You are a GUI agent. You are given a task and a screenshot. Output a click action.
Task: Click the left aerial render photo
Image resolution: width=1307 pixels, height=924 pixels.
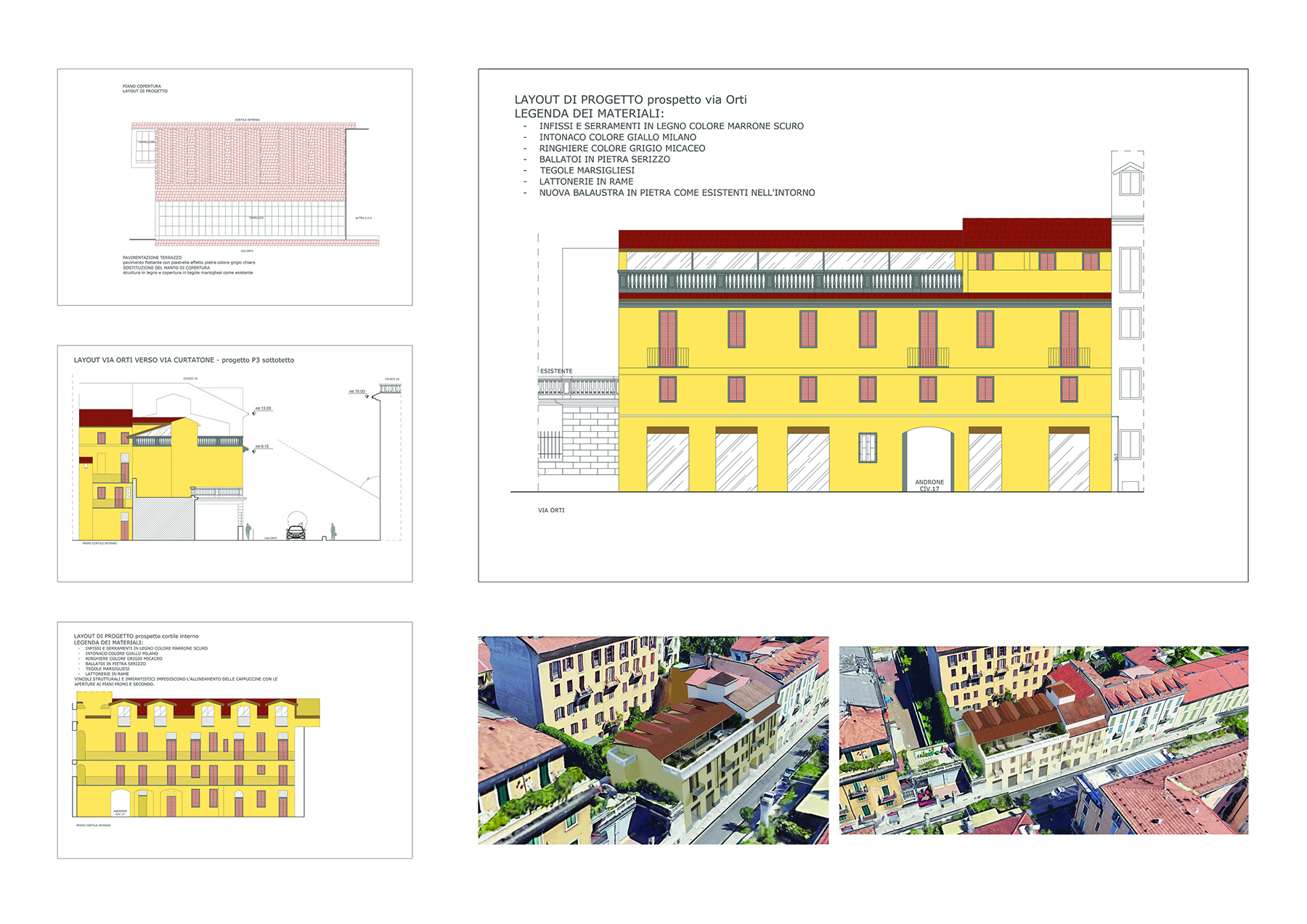click(x=653, y=740)
